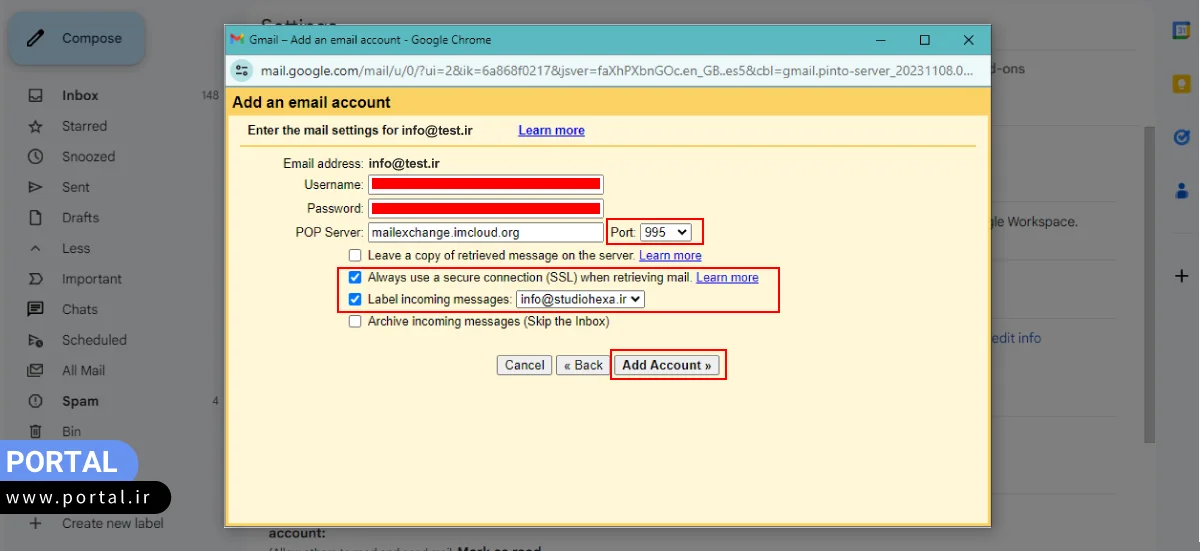The height and width of the screenshot is (551, 1200).
Task: Uncheck always use secure connection SSL
Action: (355, 278)
